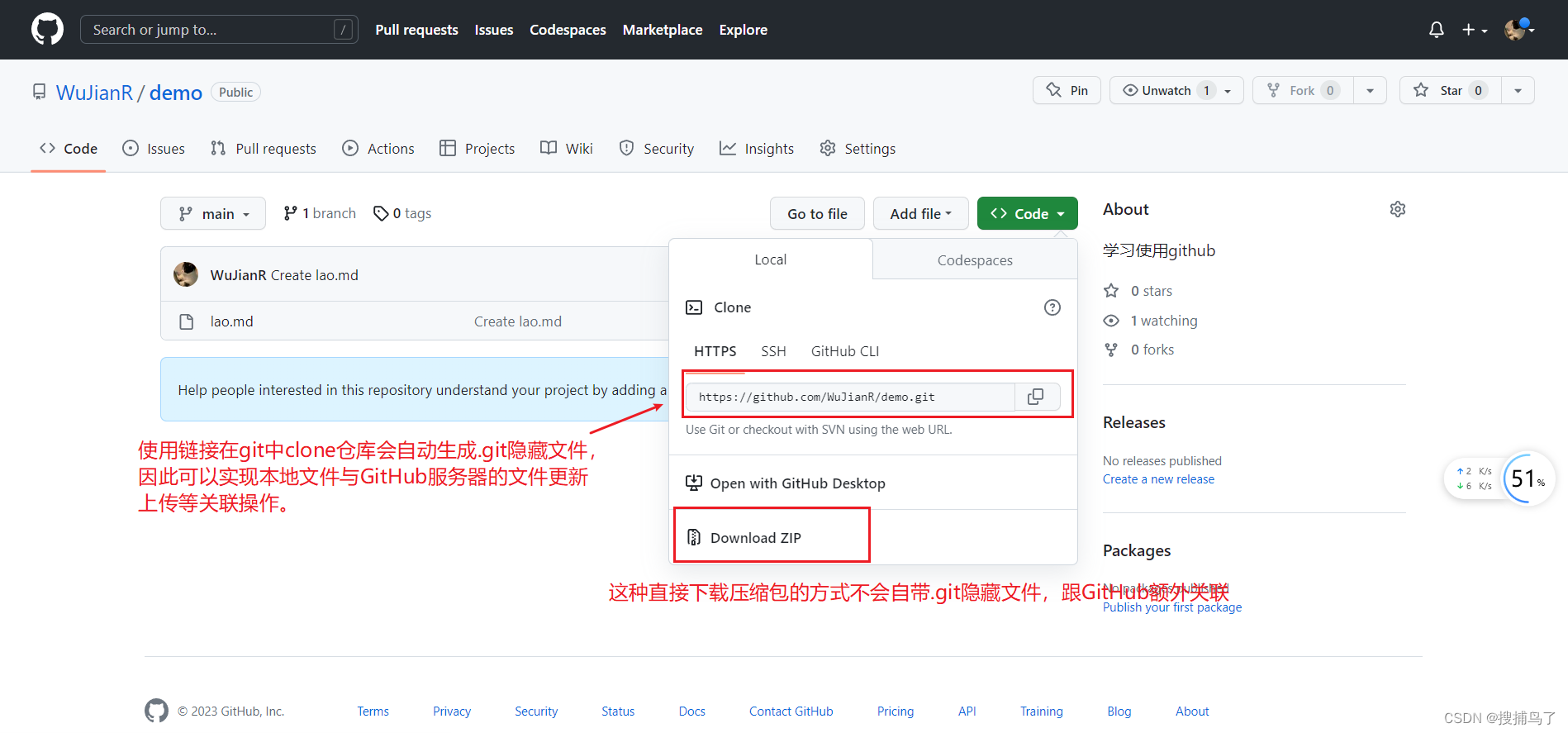Image resolution: width=1568 pixels, height=733 pixels.
Task: Click Create a new release
Action: coord(1158,479)
